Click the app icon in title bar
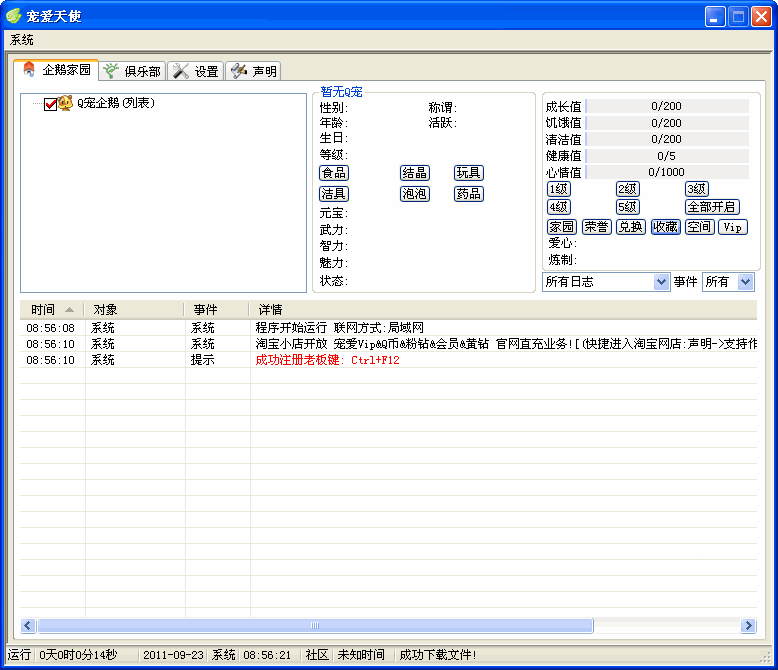The width and height of the screenshot is (778, 670). pos(14,16)
